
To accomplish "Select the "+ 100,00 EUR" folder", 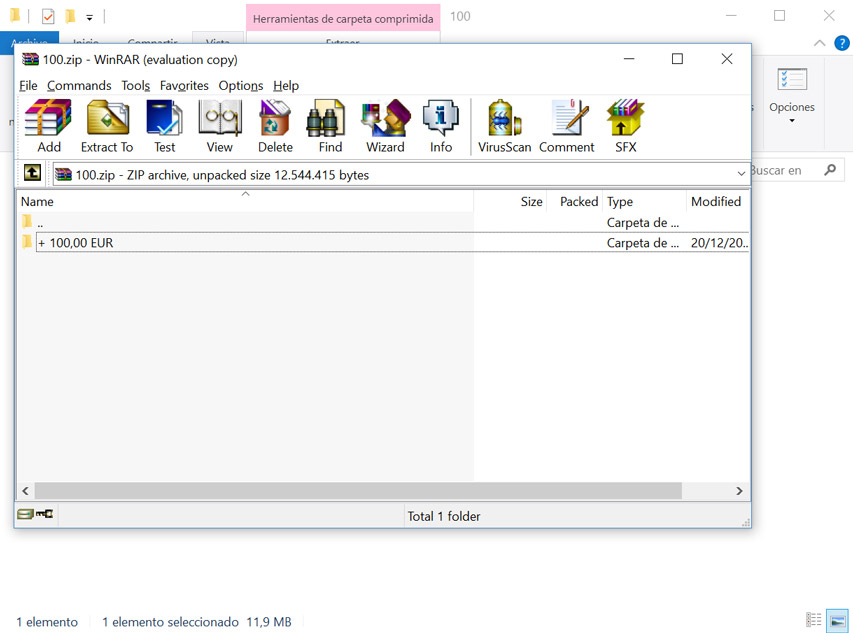I will [75, 243].
